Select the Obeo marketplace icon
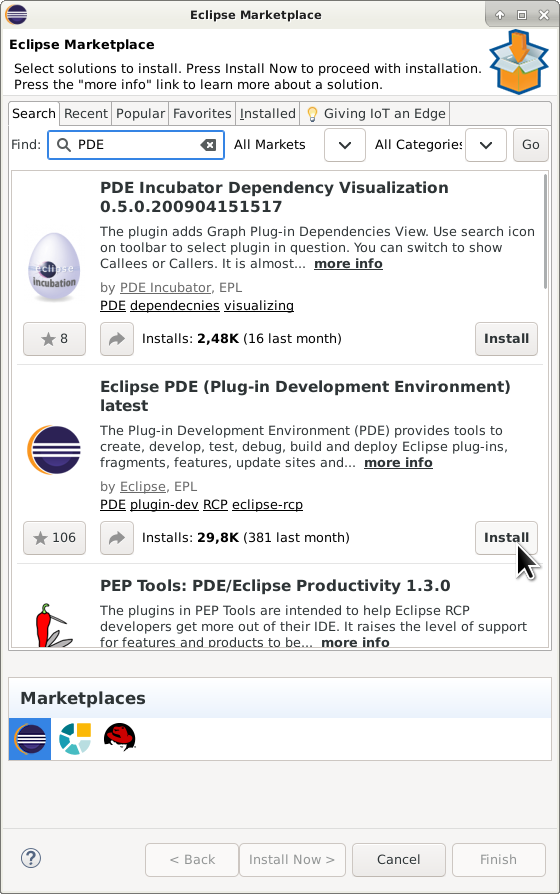Screen dimensions: 560x894 [x=75, y=738]
